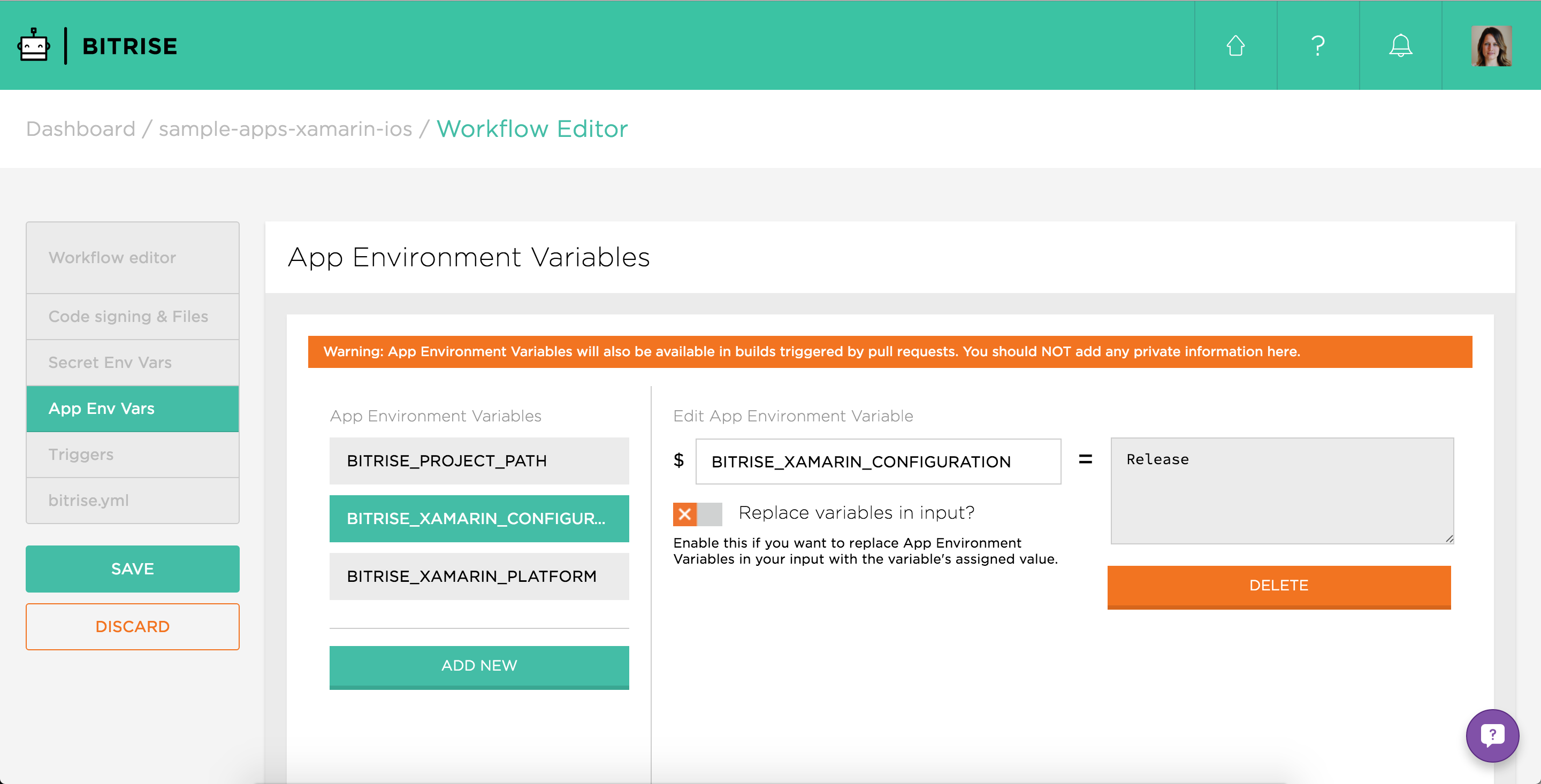Open the sample-apps-xamarin-ios breadcrumb link
Screen dimensions: 1541x784
(x=285, y=128)
